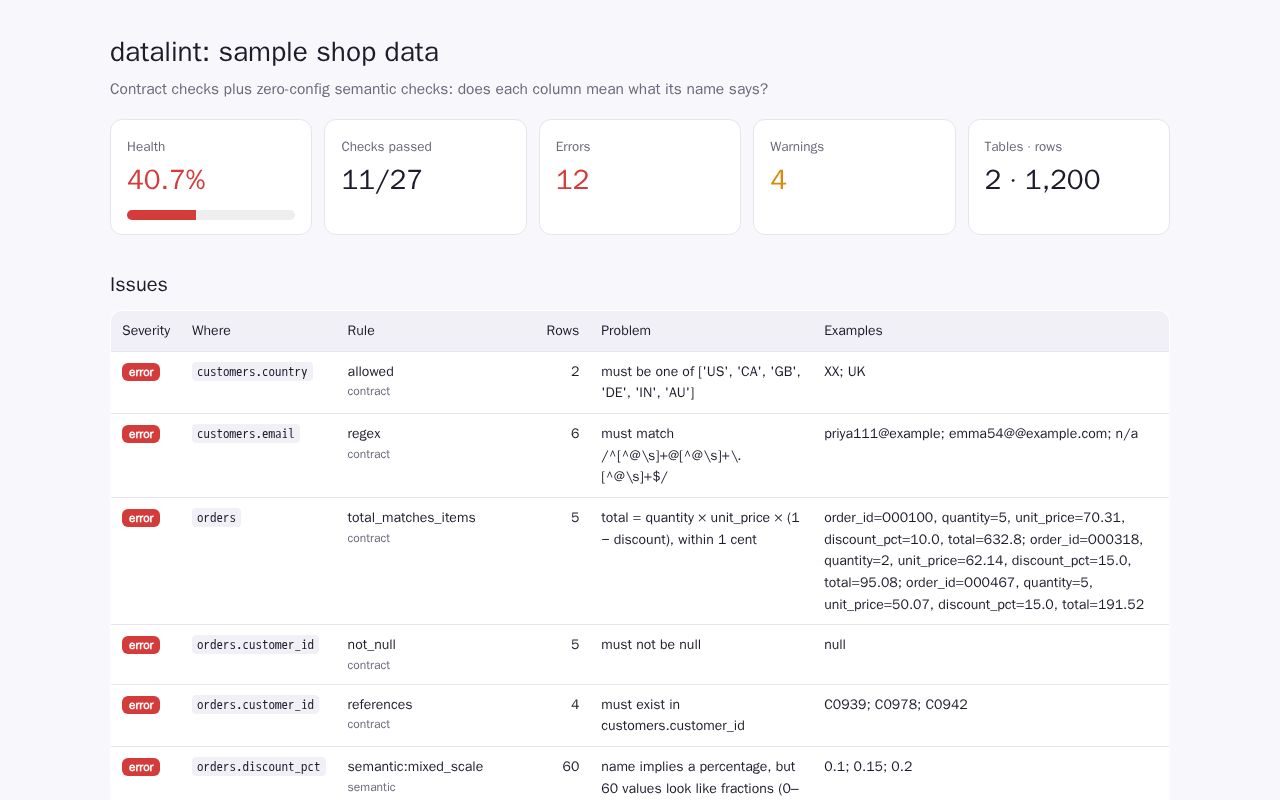This screenshot has width=1280, height=800.
Task: Click the Problem column header
Action: pyautogui.click(x=626, y=331)
